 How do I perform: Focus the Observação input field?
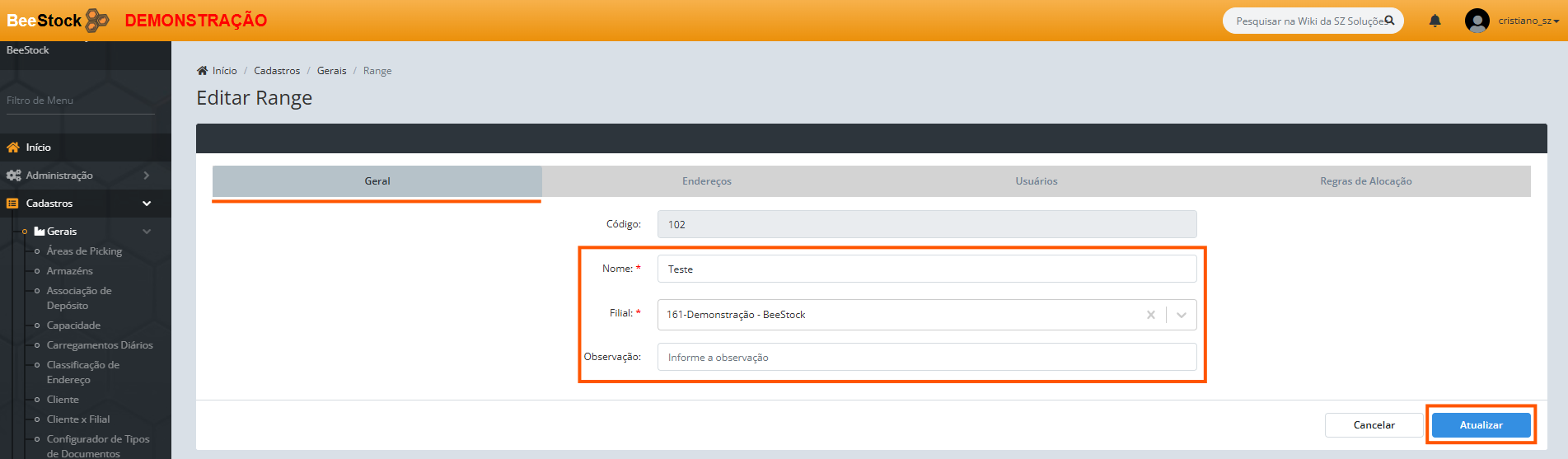point(926,358)
